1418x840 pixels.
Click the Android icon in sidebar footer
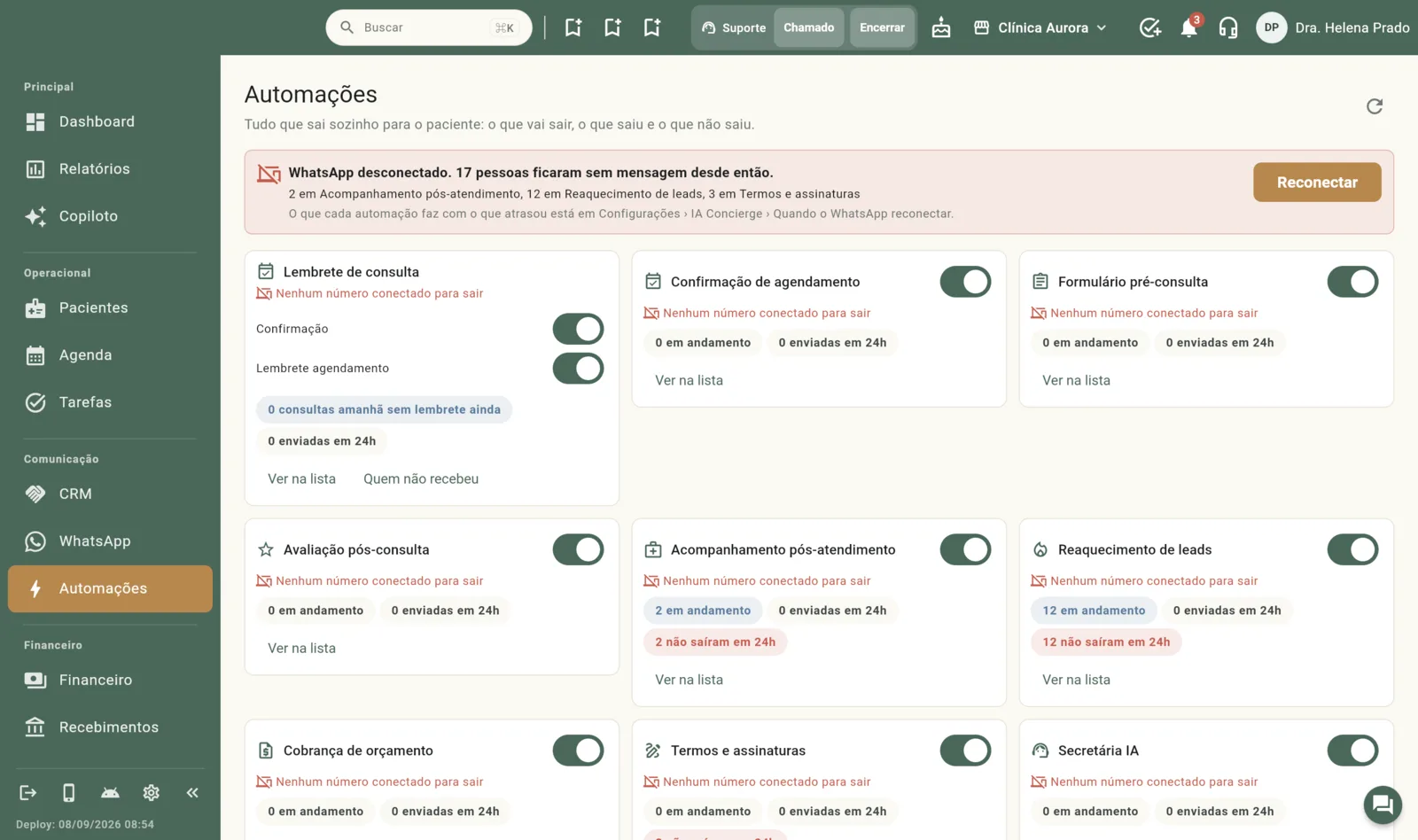pyautogui.click(x=110, y=792)
